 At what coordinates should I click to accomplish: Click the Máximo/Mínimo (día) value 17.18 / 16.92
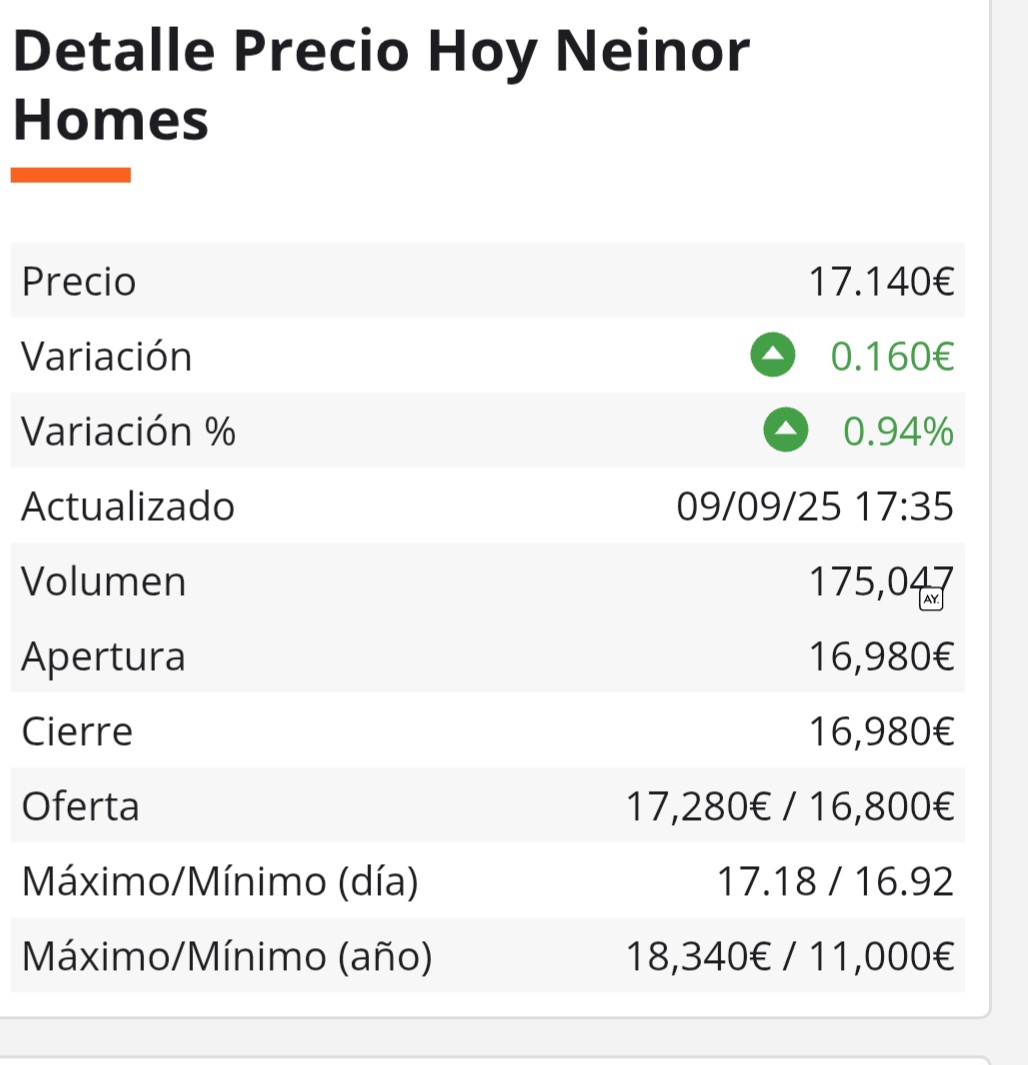click(835, 882)
